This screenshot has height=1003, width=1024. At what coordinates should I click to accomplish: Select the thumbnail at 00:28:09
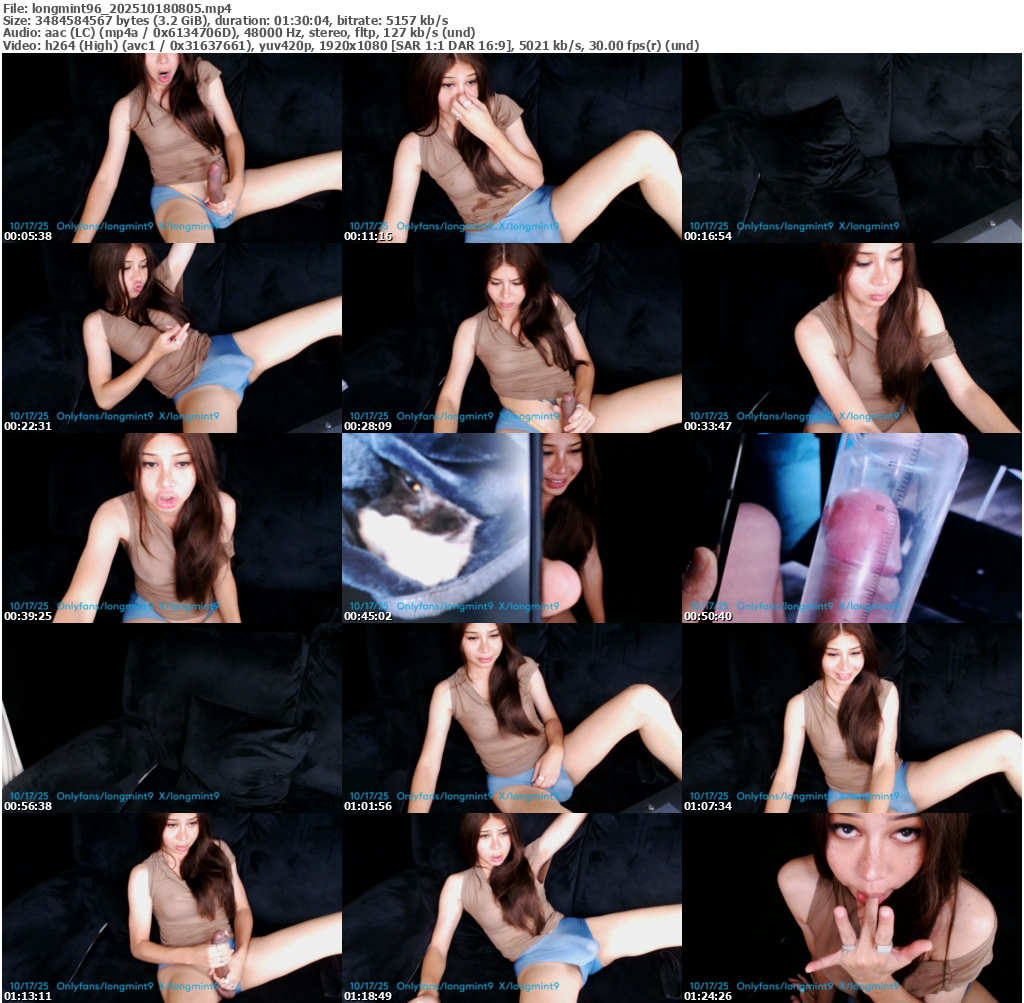pyautogui.click(x=511, y=338)
